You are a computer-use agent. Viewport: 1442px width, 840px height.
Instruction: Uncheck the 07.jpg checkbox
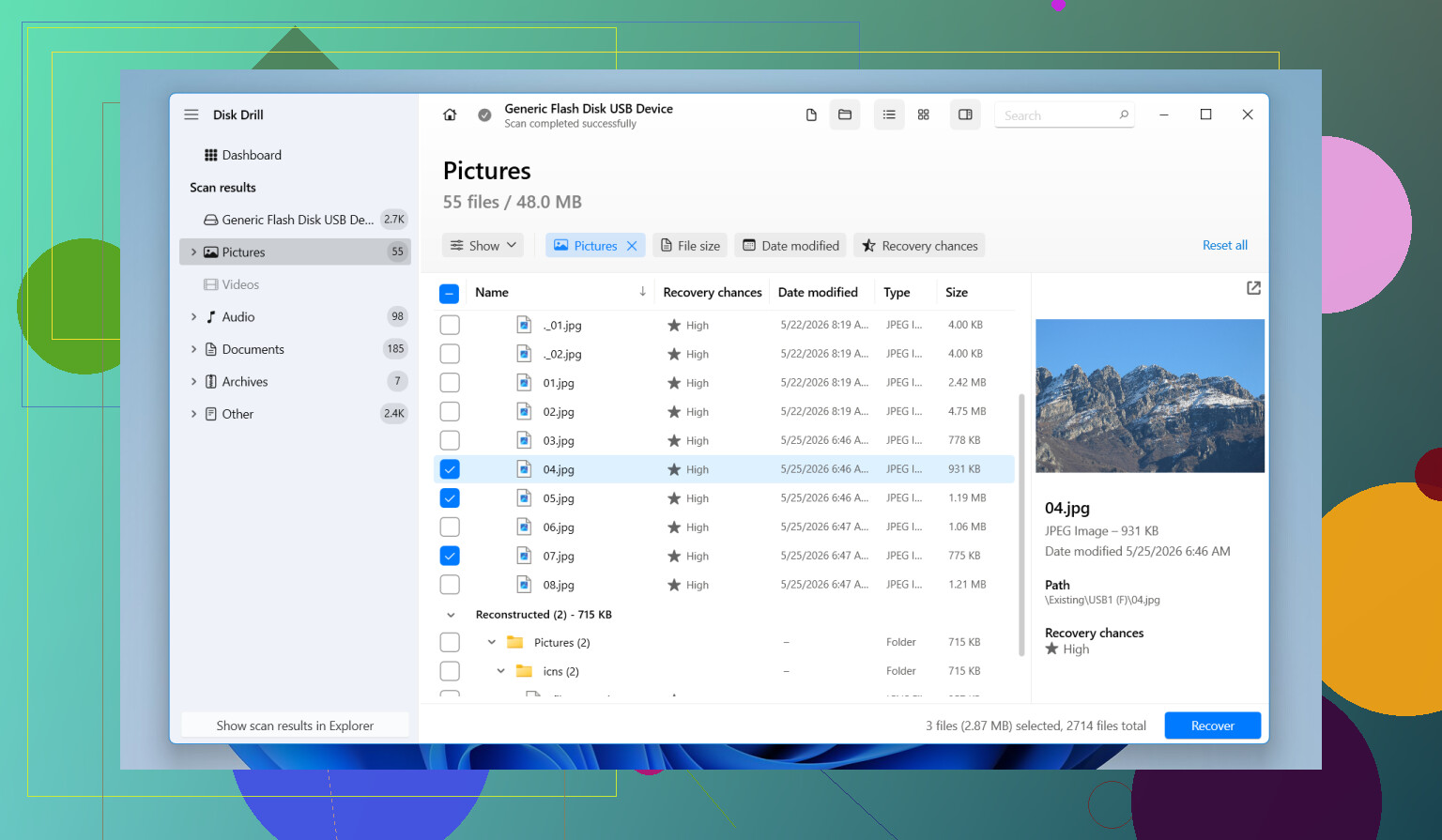click(x=450, y=556)
